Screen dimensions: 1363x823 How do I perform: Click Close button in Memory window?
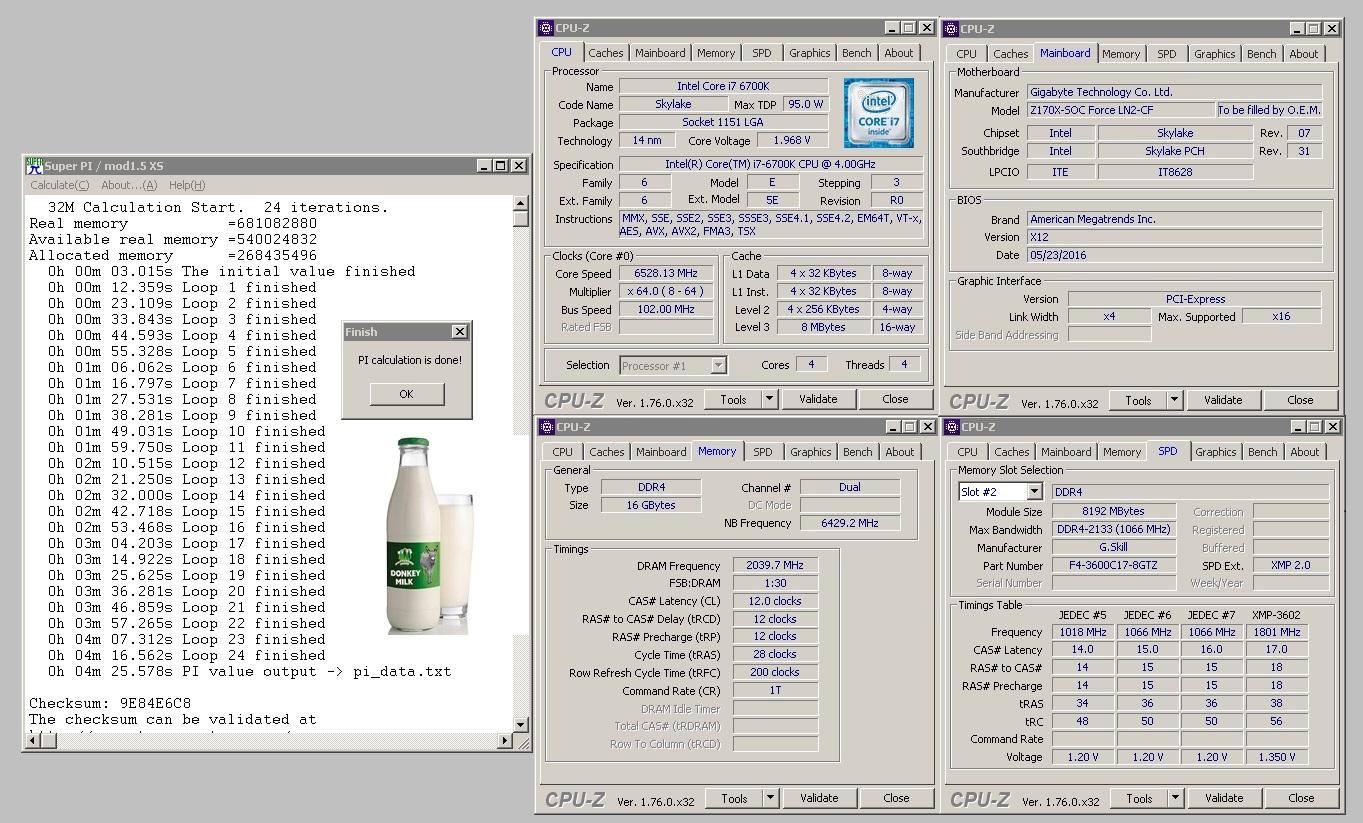(896, 798)
